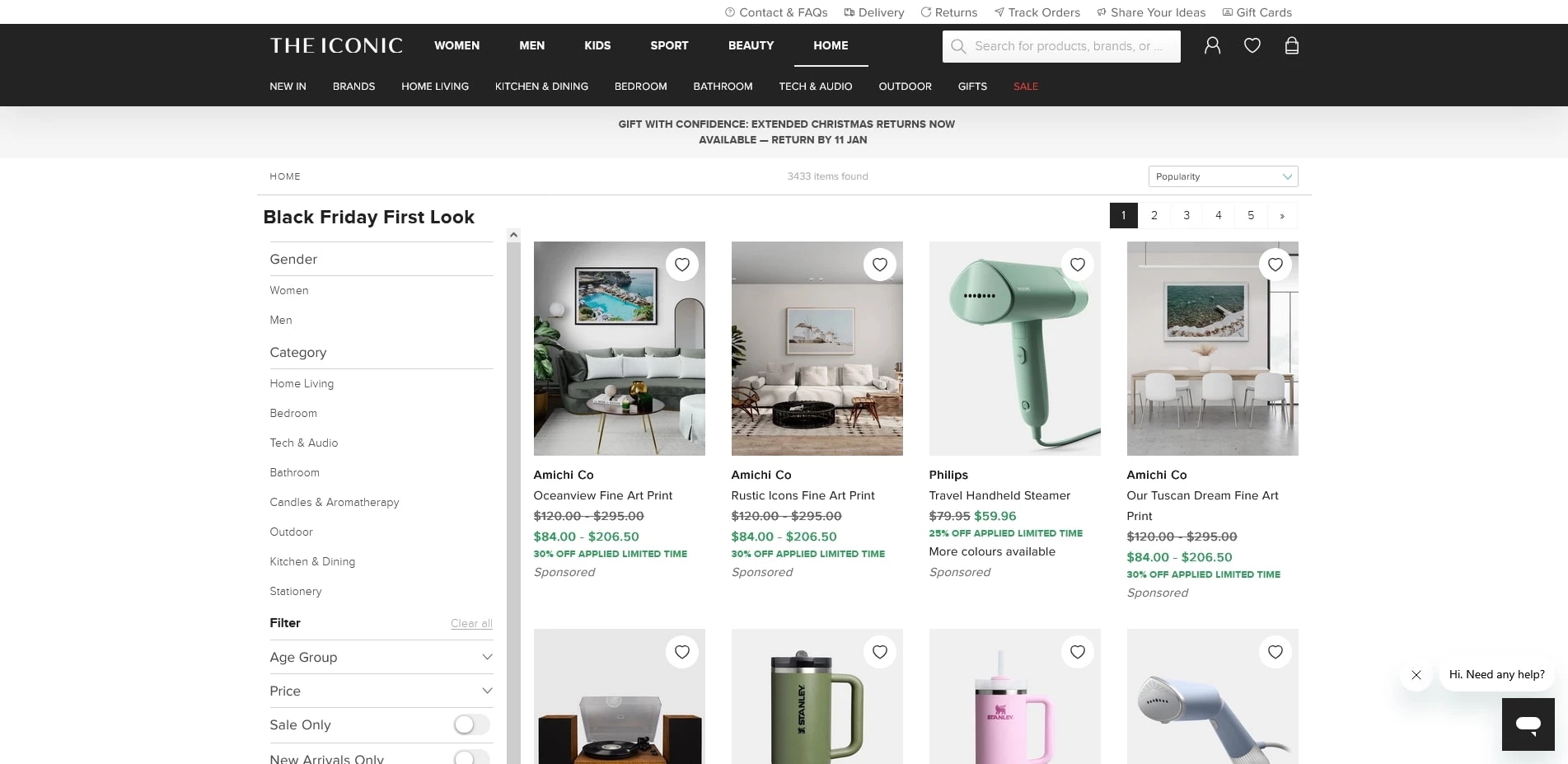
Task: Focus the product search field
Action: pyautogui.click(x=1069, y=46)
